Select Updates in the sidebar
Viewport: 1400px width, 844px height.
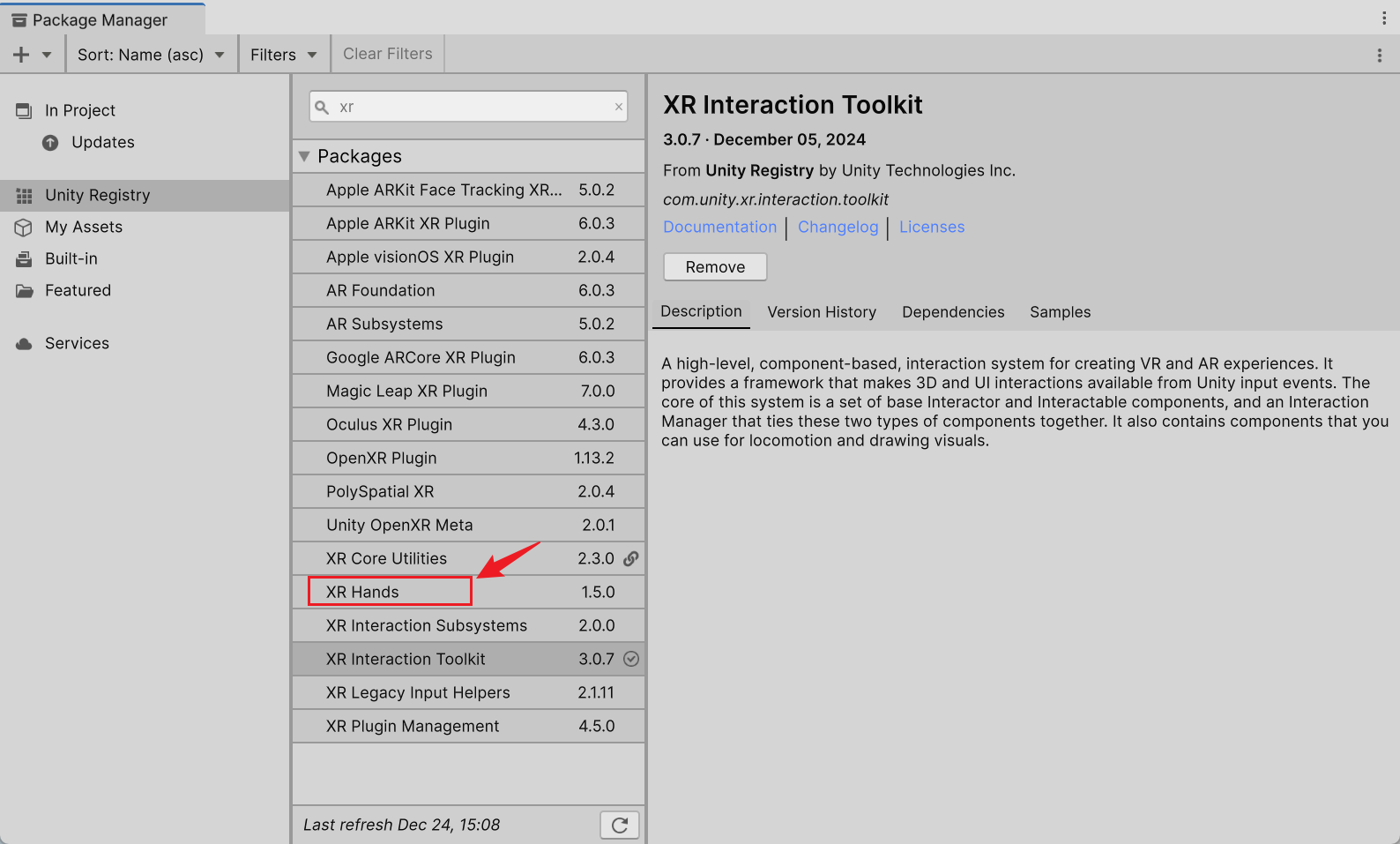pos(145,142)
